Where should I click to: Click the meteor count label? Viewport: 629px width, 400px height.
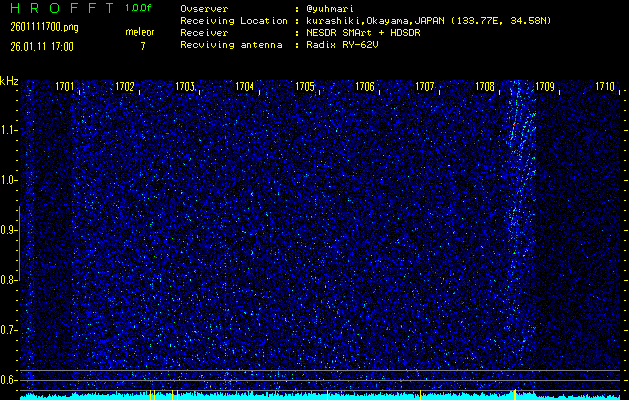[140, 33]
